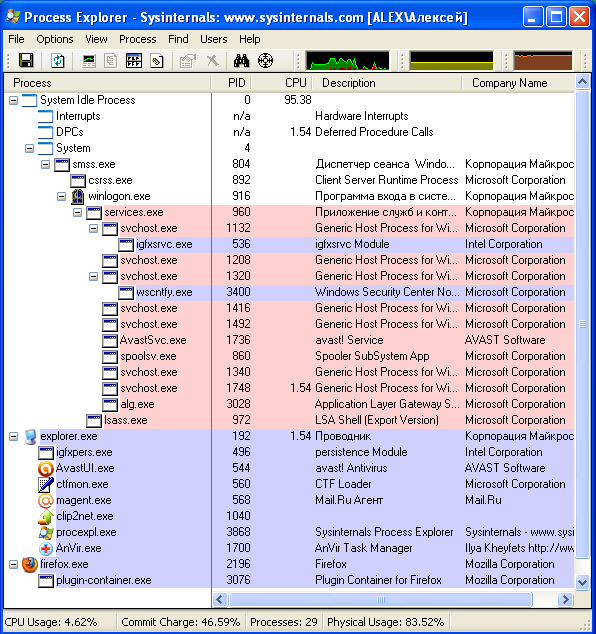The height and width of the screenshot is (634, 596).
Task: Sort by the Company Name column header
Action: pyautogui.click(x=518, y=83)
